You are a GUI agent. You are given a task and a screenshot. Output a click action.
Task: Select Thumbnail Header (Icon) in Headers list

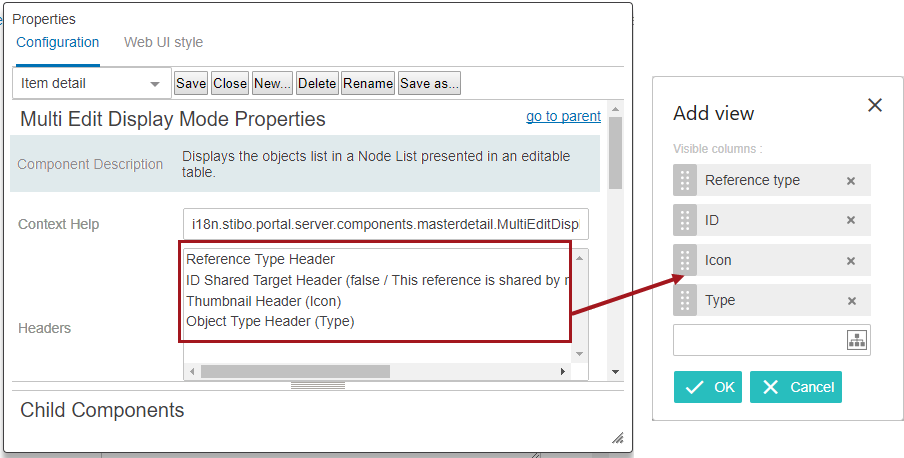[263, 301]
